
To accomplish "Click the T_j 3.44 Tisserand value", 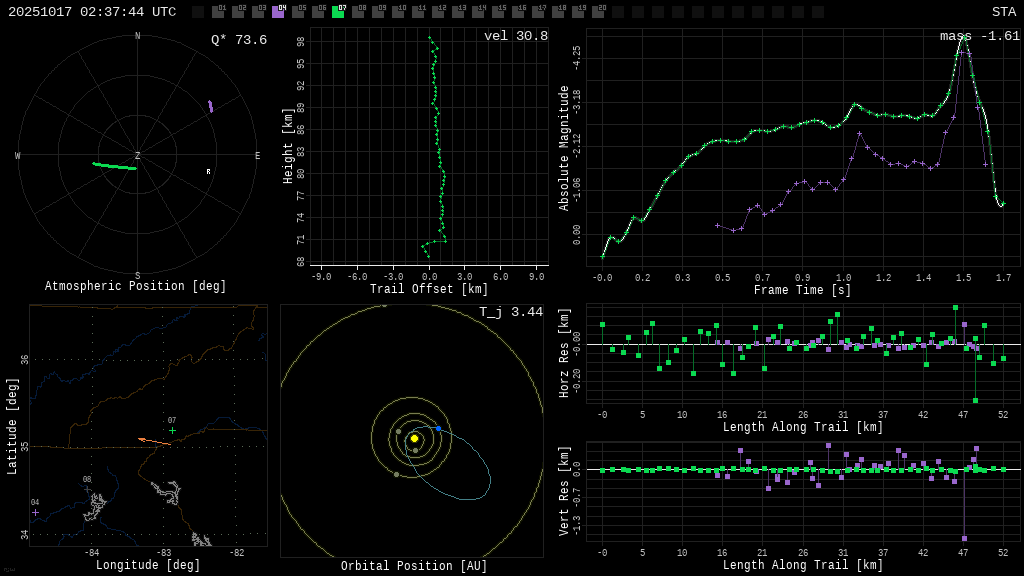I will pos(510,312).
